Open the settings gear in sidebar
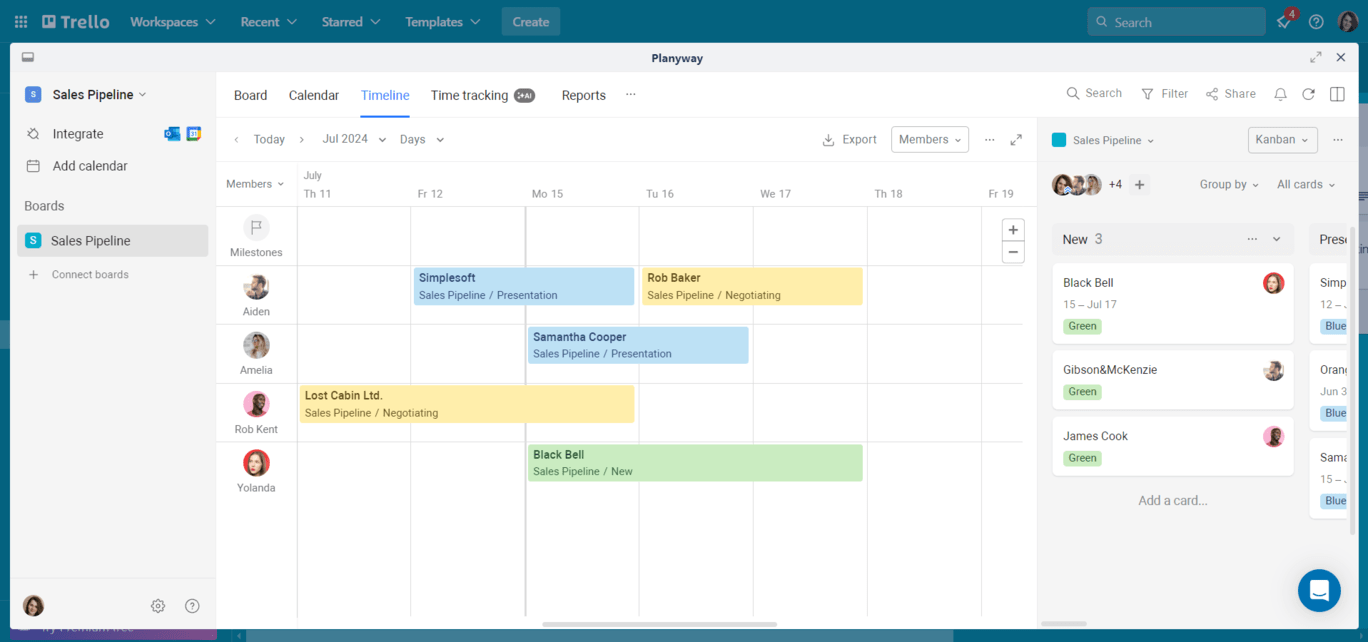Screen dimensions: 1368x642 158,606
